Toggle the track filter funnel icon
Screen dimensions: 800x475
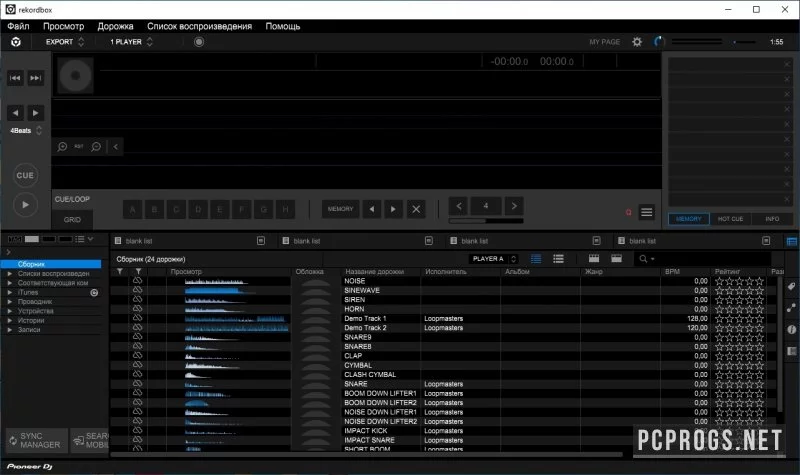click(119, 272)
